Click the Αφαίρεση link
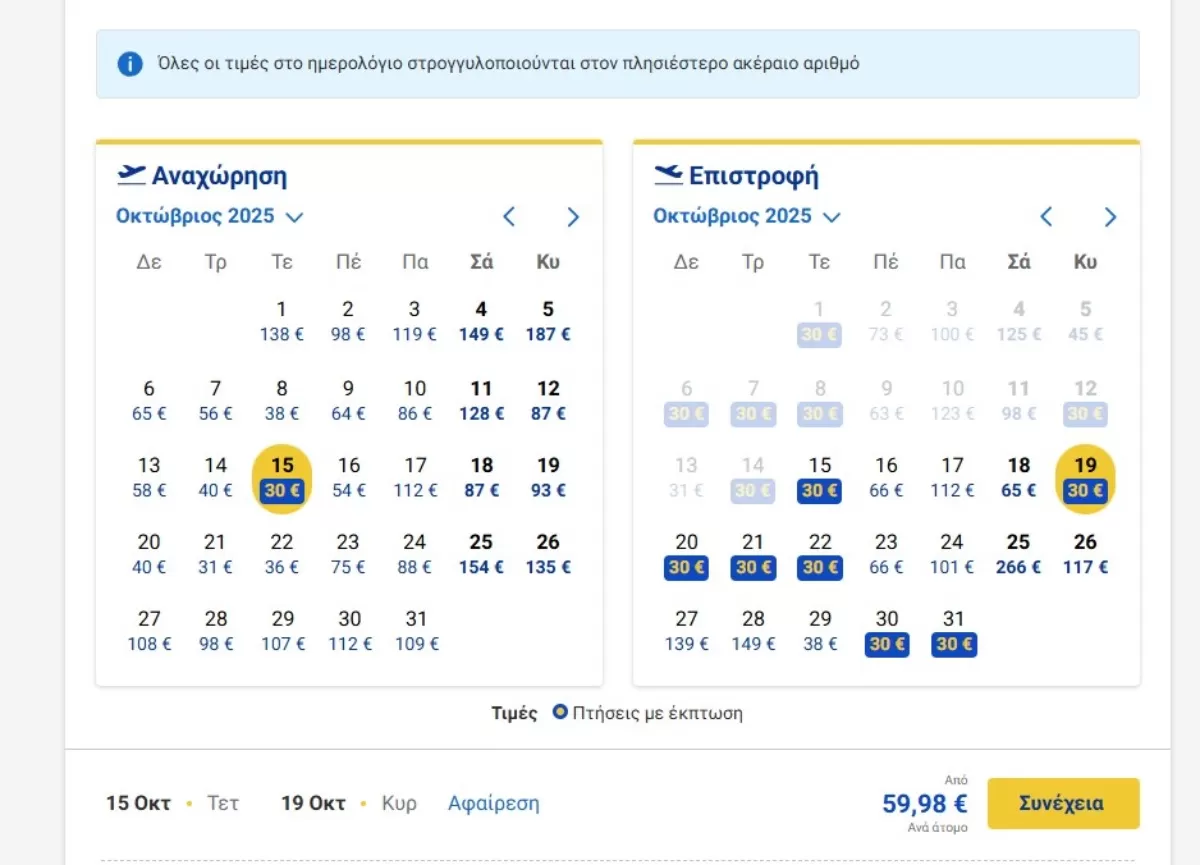This screenshot has height=865, width=1200. [493, 803]
